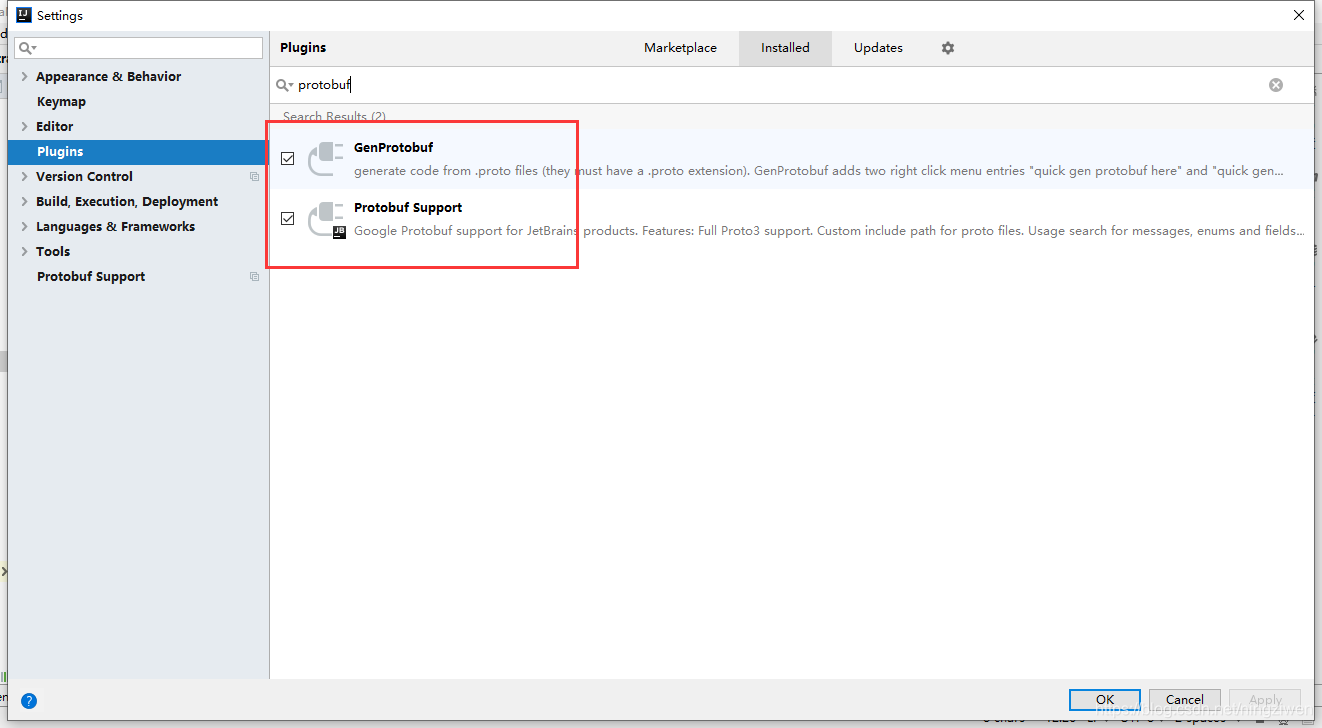The image size is (1322, 728).
Task: Select the Protobuf Support plugin title
Action: [408, 208]
